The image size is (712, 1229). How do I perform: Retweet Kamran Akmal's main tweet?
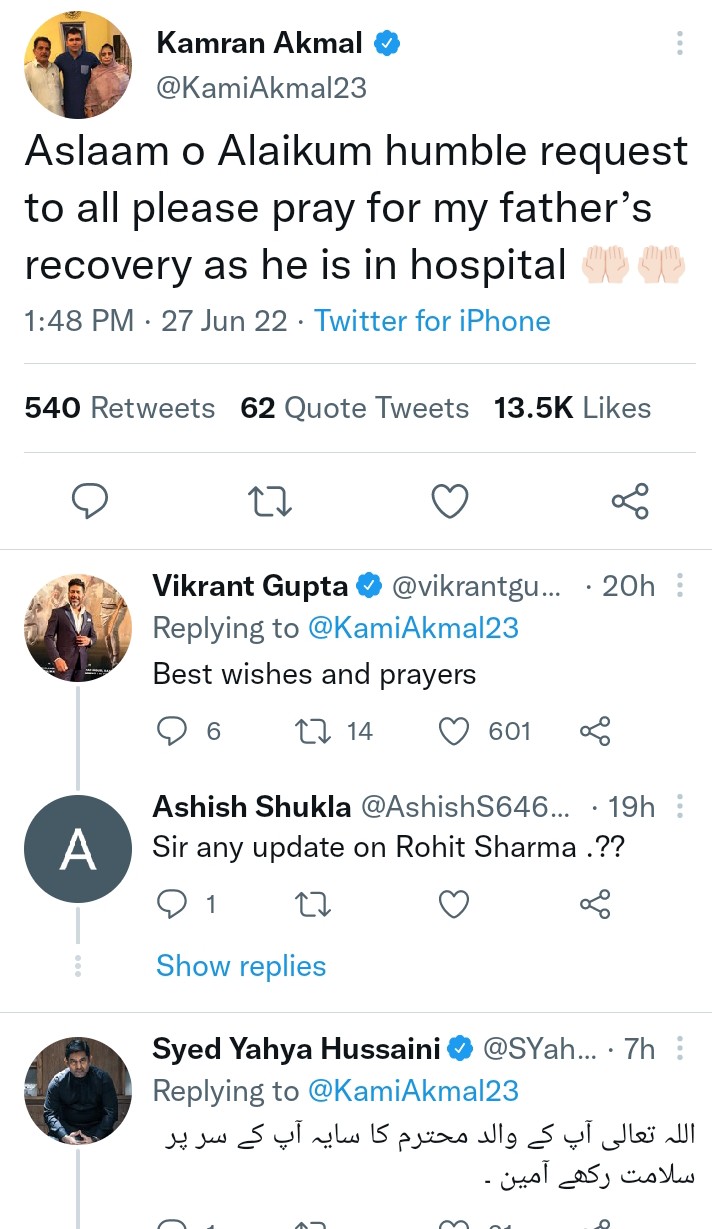[x=270, y=500]
